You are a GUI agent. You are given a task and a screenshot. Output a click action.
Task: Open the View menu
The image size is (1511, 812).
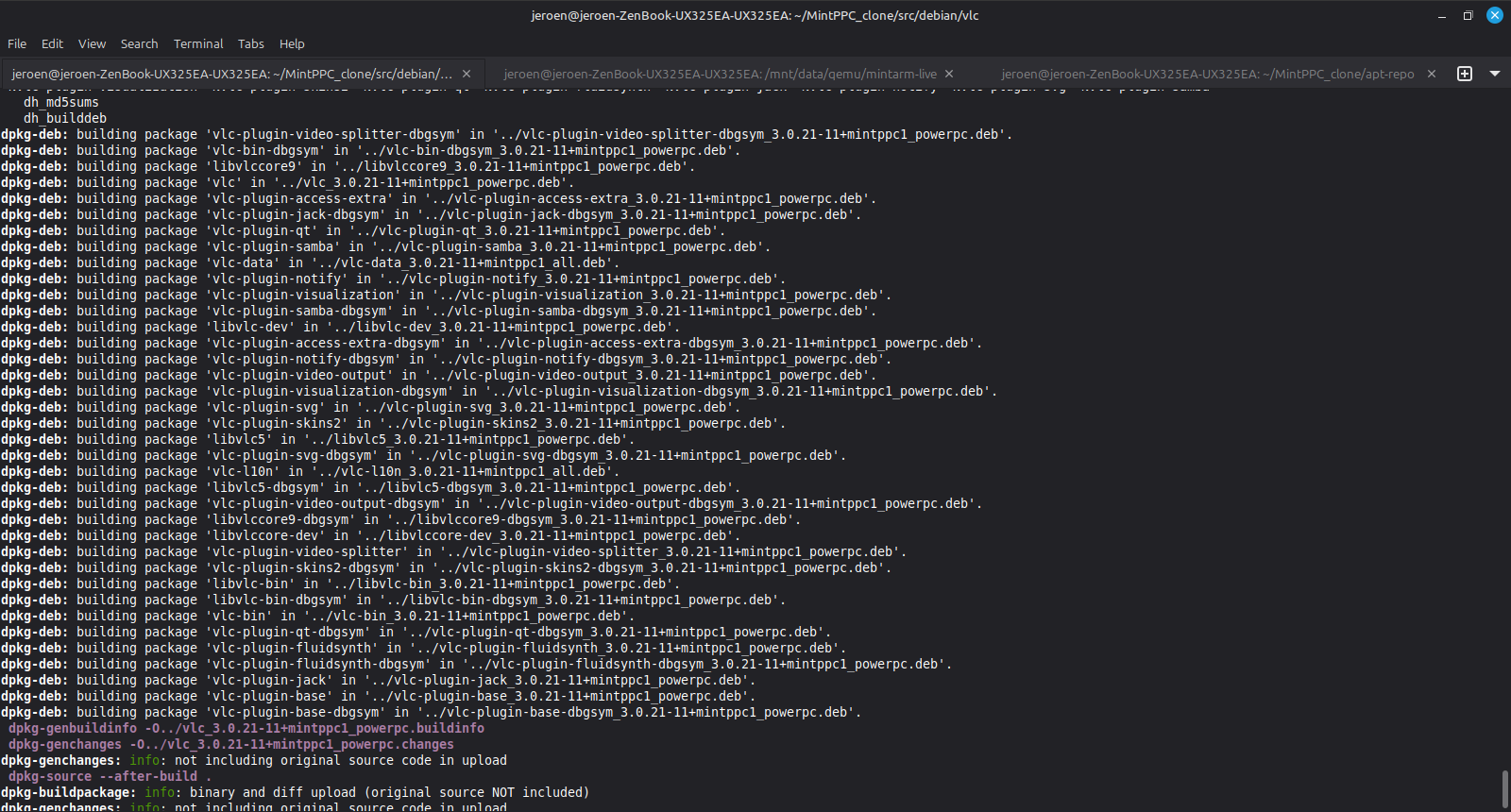(x=92, y=43)
